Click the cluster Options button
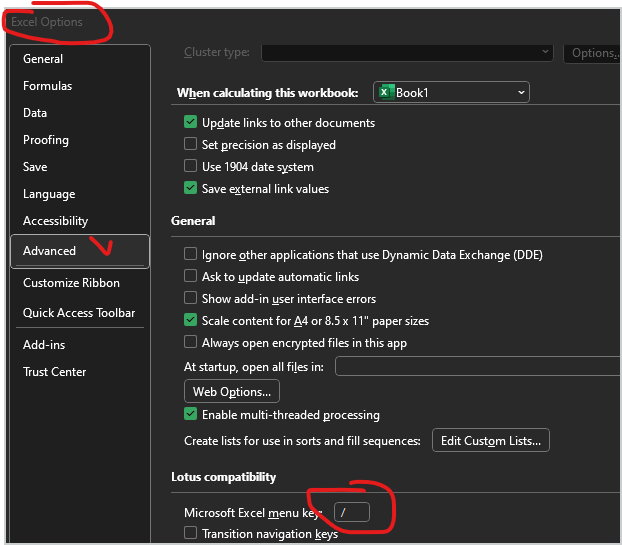This screenshot has width=622, height=545. click(x=593, y=53)
